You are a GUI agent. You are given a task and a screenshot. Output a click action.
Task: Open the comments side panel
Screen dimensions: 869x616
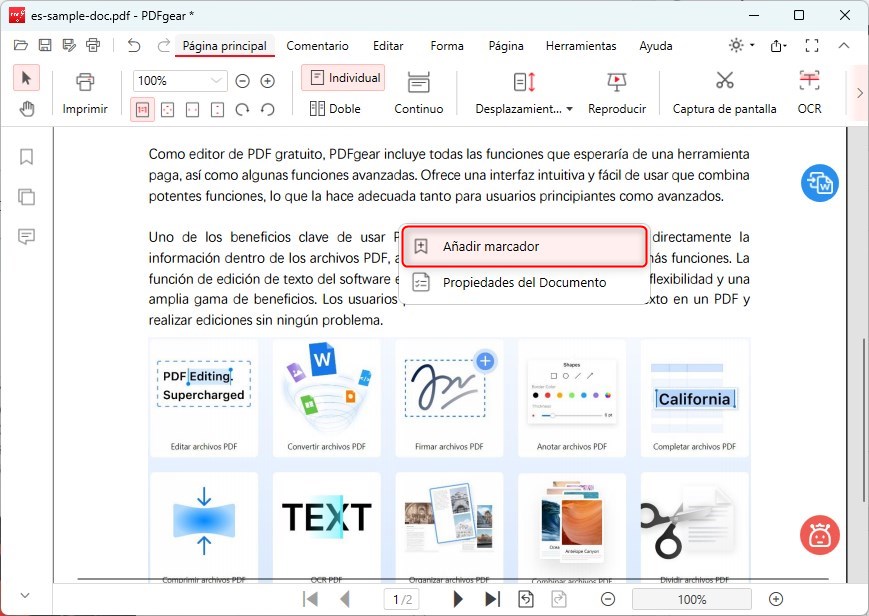tap(26, 237)
